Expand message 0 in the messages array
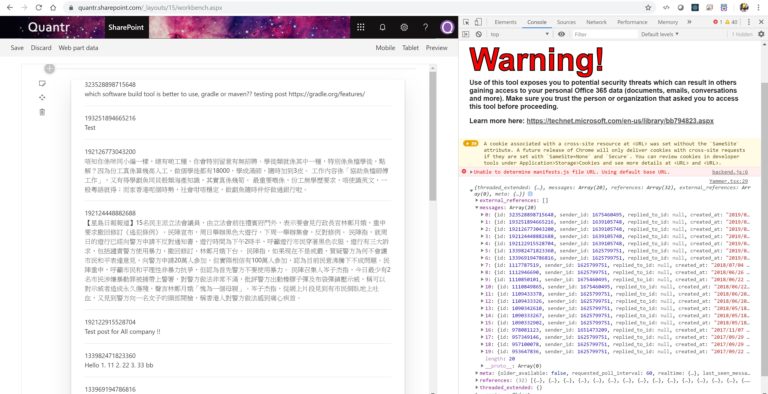Image resolution: width=768 pixels, height=394 pixels. click(482, 215)
